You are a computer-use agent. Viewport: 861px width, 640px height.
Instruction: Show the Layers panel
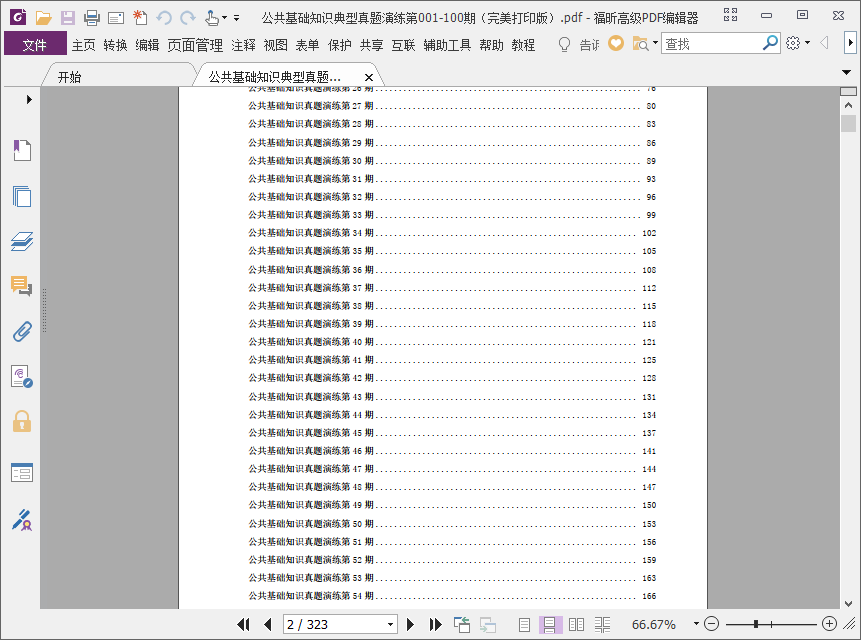[x=22, y=241]
